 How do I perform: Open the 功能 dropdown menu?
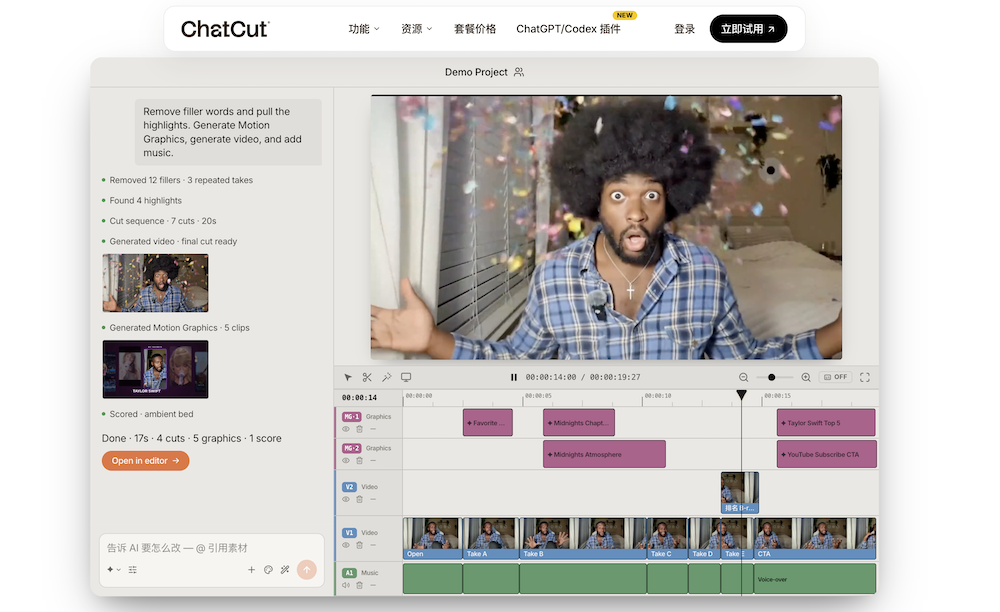click(364, 29)
